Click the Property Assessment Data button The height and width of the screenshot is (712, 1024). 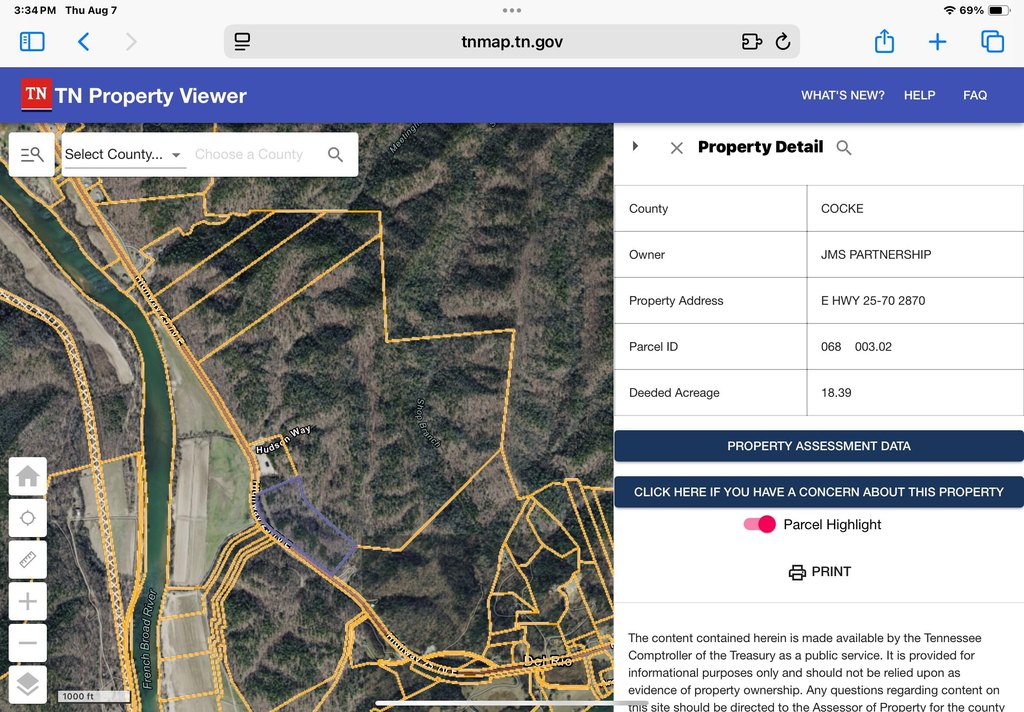(x=818, y=446)
